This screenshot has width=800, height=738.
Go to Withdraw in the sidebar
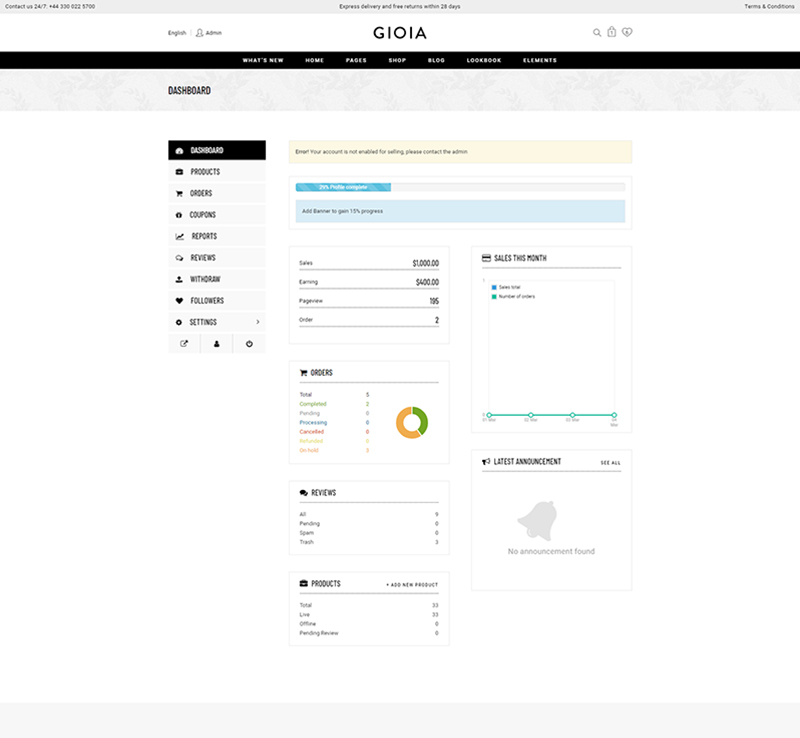[x=205, y=279]
